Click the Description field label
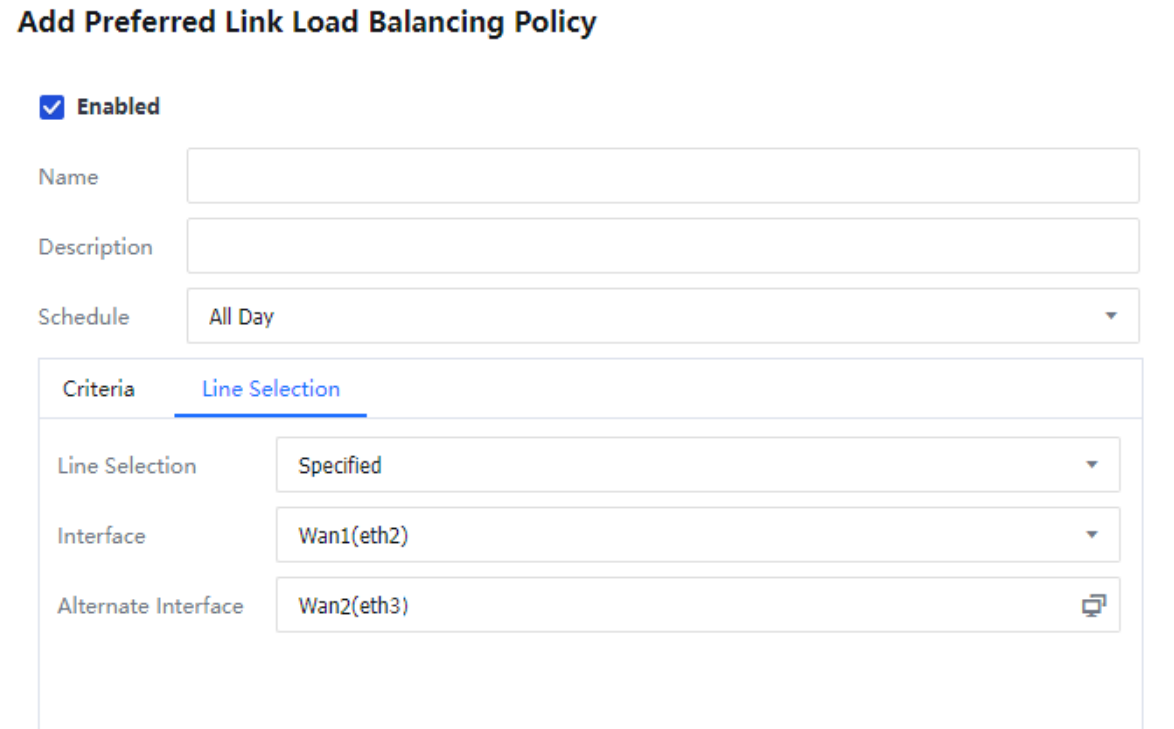 point(96,247)
